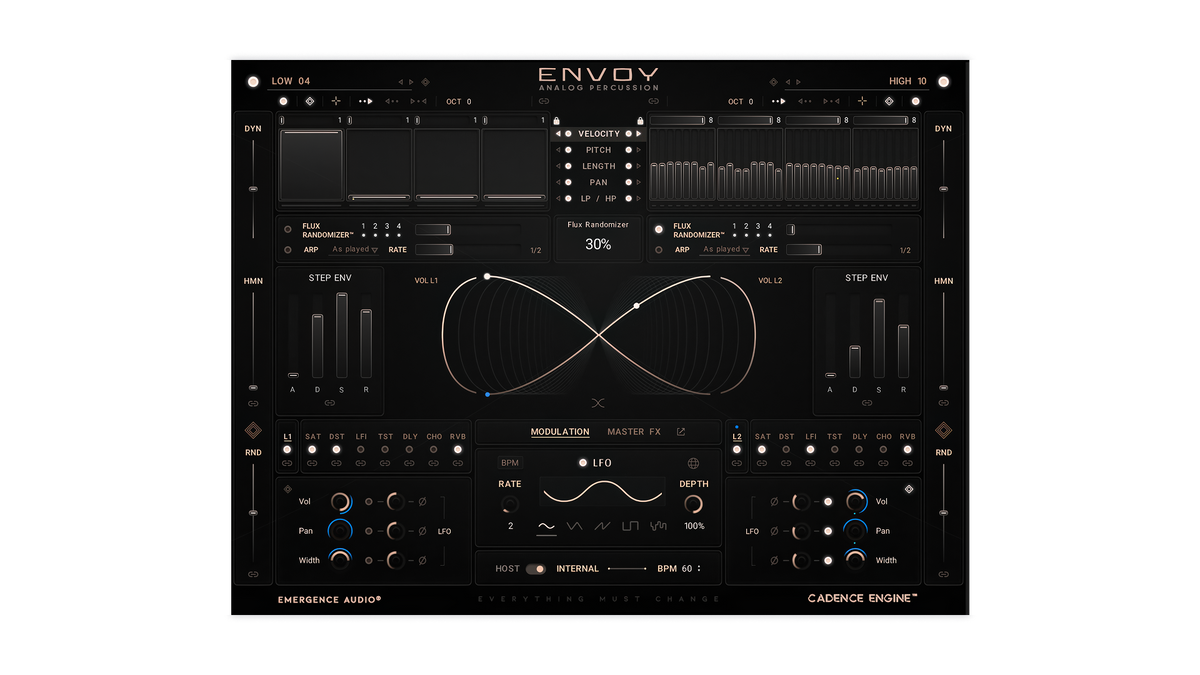Select the LENGTH parameter row

click(599, 166)
